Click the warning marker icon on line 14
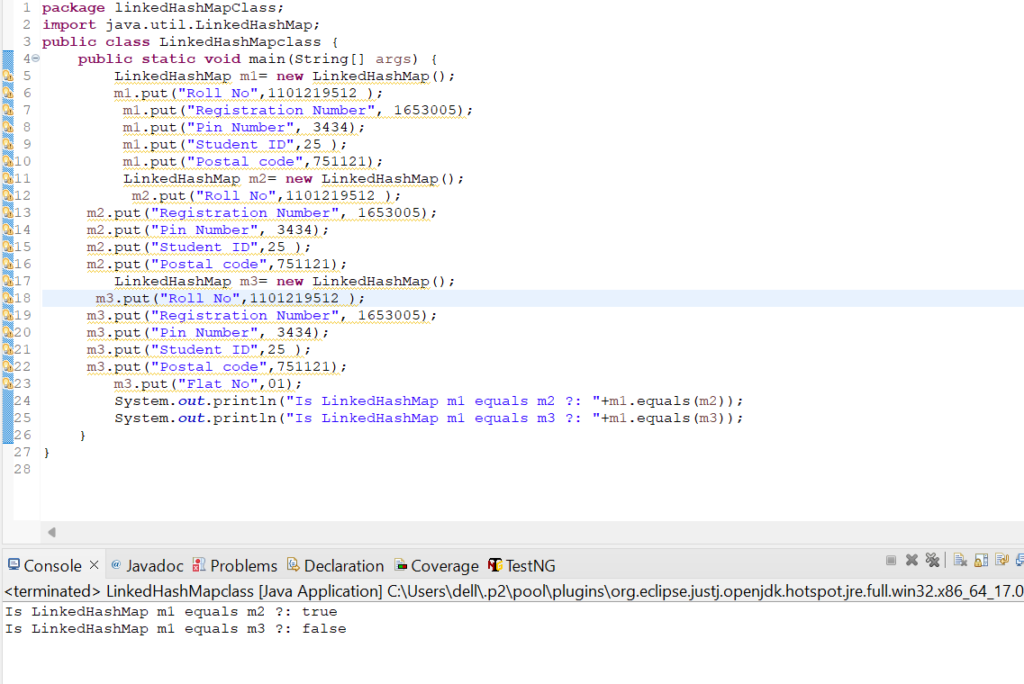This screenshot has width=1024, height=684. click(x=8, y=229)
